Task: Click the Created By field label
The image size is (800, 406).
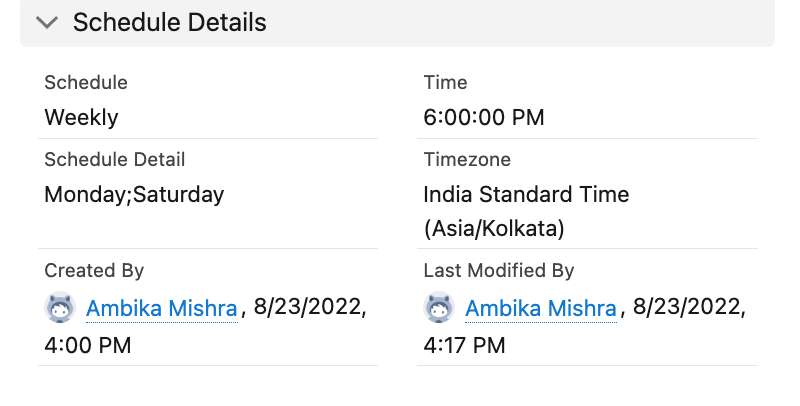Action: click(x=94, y=270)
